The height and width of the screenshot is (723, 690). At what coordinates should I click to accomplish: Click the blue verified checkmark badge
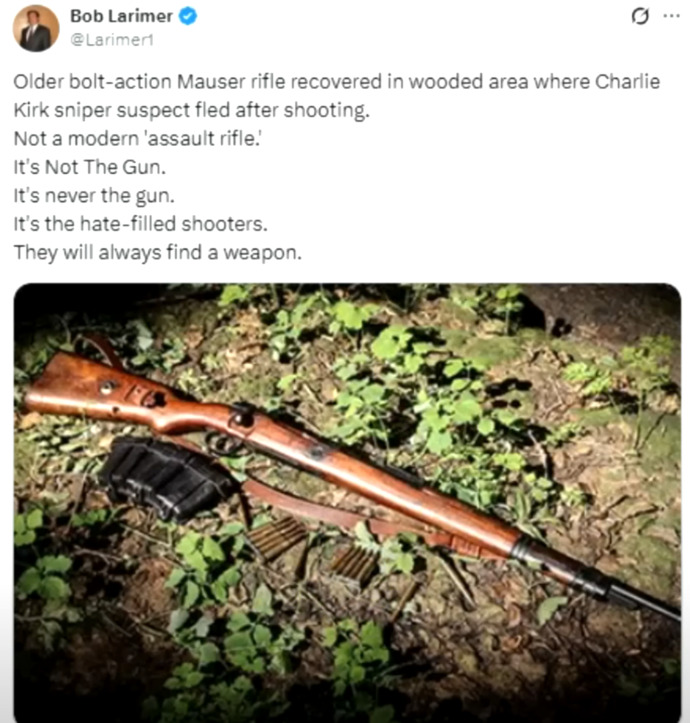[x=188, y=16]
